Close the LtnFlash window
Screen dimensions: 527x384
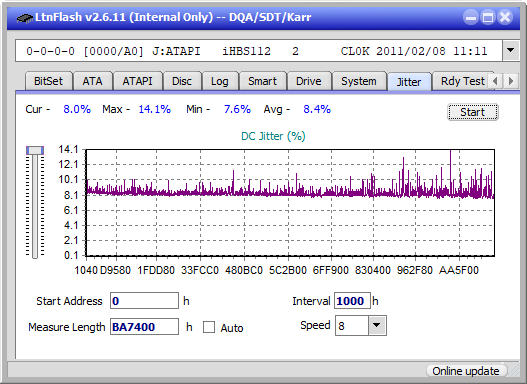(x=505, y=17)
